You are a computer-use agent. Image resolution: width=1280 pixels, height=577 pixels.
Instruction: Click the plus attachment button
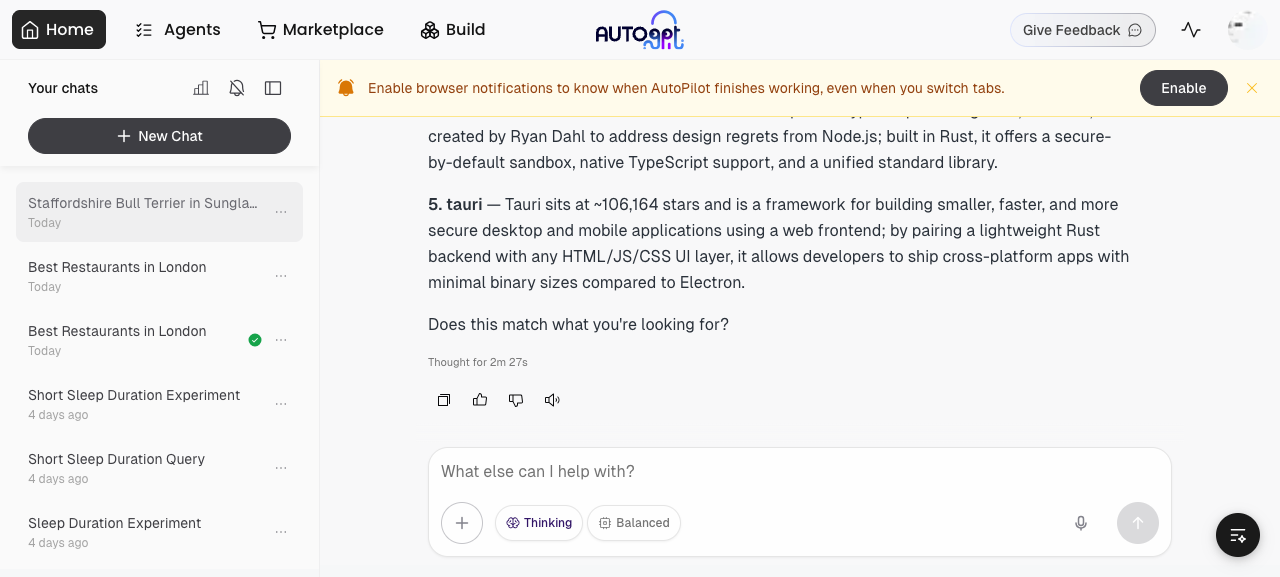(x=462, y=523)
